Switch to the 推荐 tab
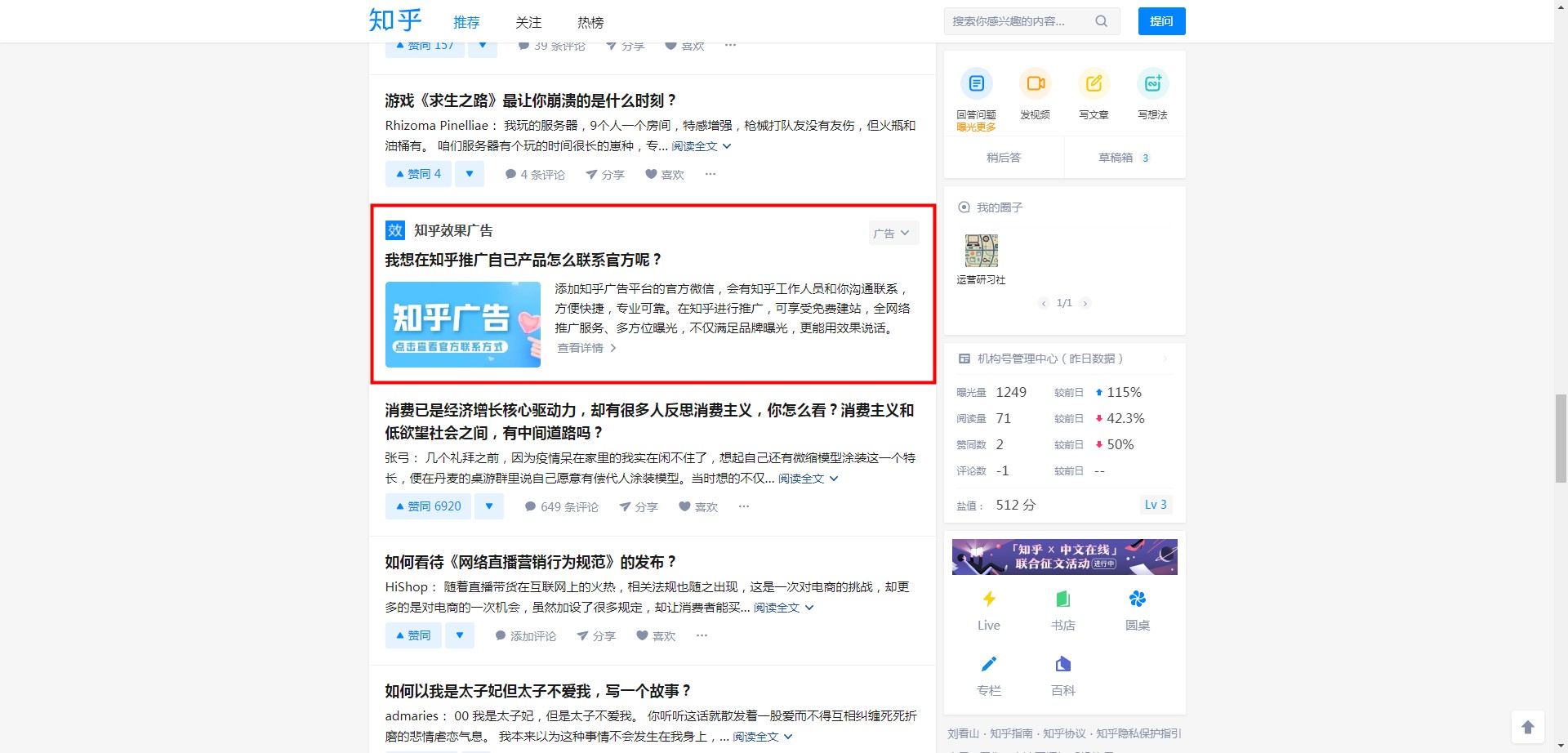 [467, 22]
